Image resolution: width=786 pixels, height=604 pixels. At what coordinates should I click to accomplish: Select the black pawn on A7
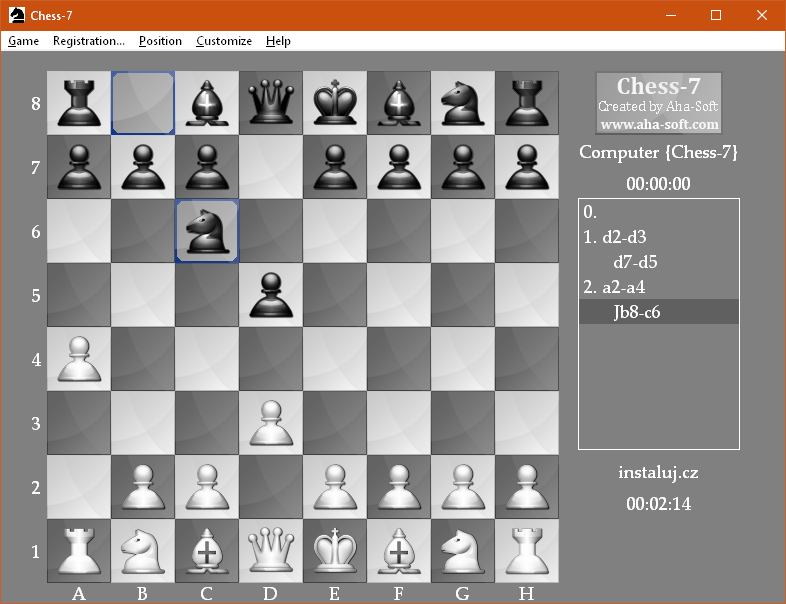pos(79,167)
